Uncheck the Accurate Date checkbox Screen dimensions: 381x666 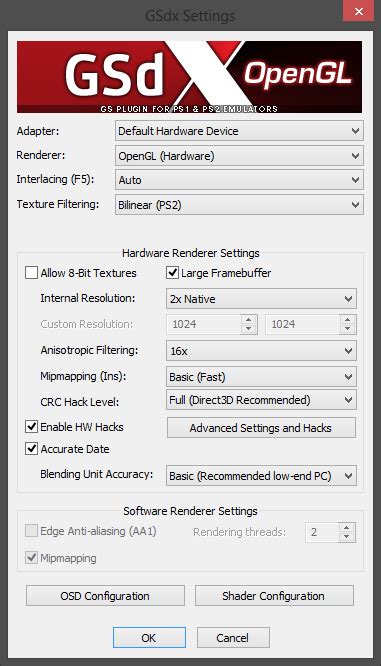point(31,449)
